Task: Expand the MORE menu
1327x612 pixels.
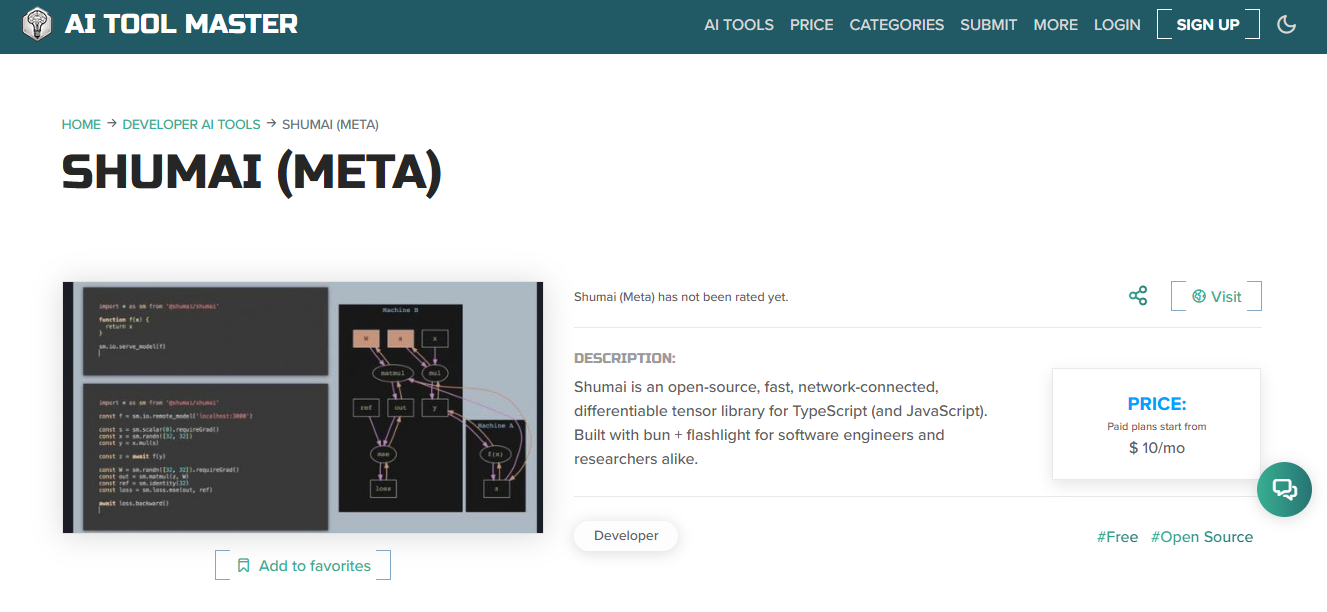Action: [x=1056, y=25]
